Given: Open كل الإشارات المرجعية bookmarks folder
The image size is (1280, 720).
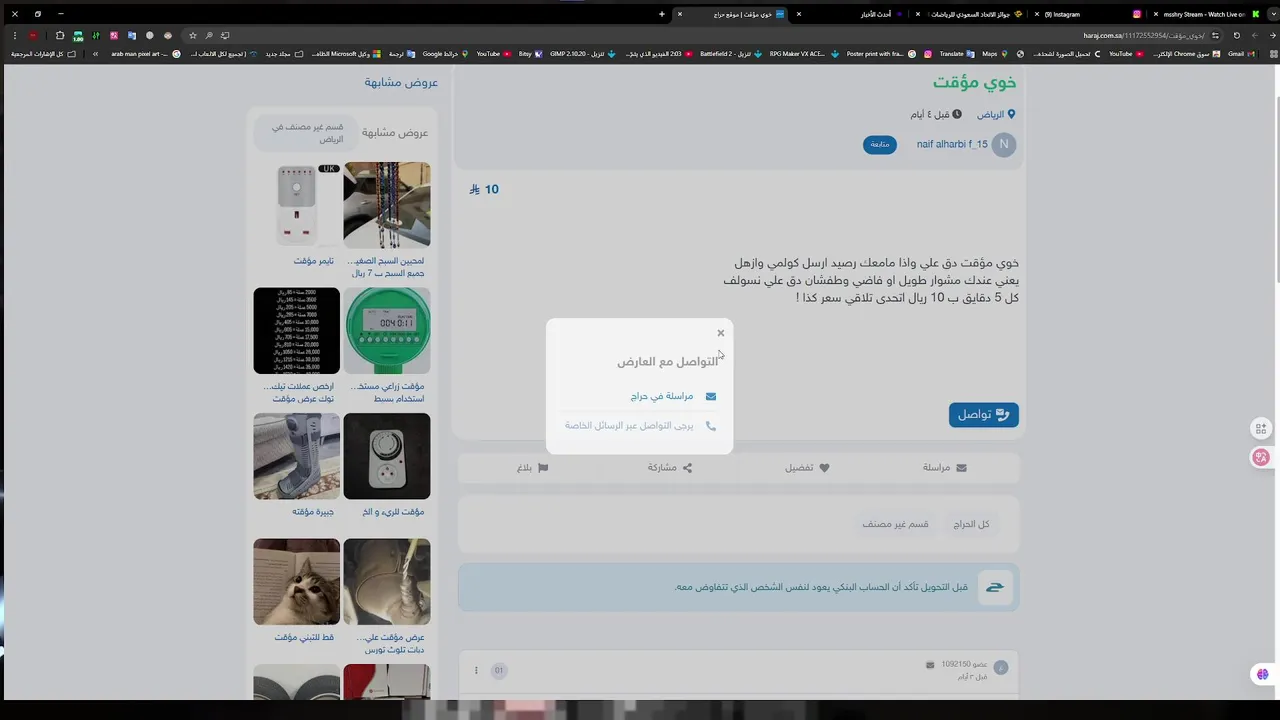Looking at the screenshot, I should coord(43,54).
